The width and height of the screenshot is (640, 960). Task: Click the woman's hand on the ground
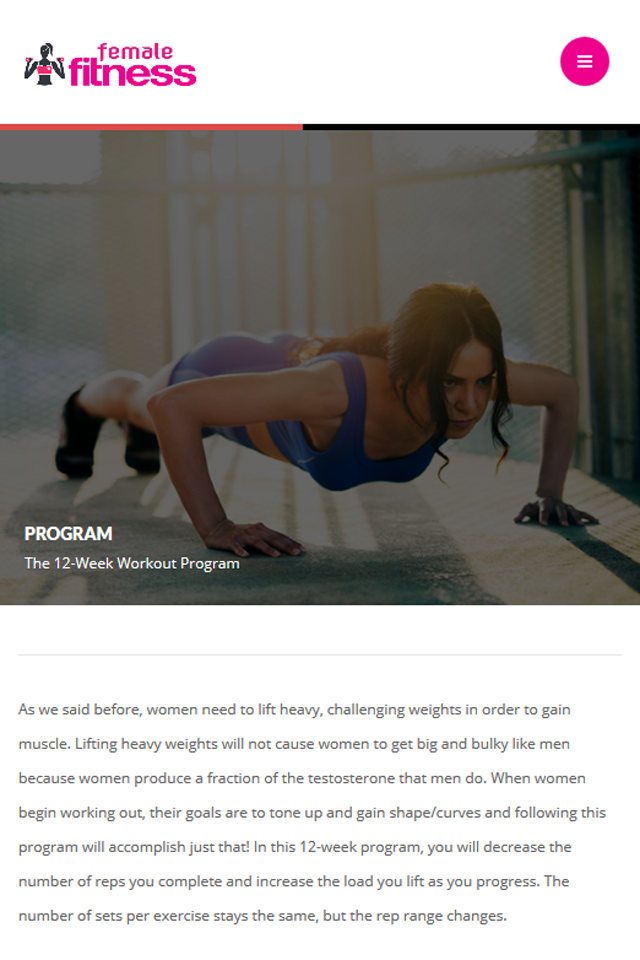pos(251,537)
